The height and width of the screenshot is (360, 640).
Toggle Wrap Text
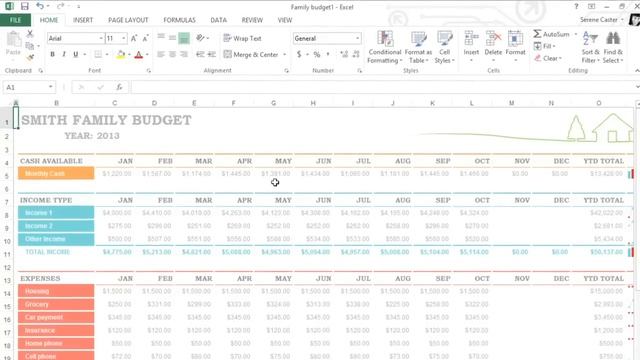pyautogui.click(x=242, y=38)
